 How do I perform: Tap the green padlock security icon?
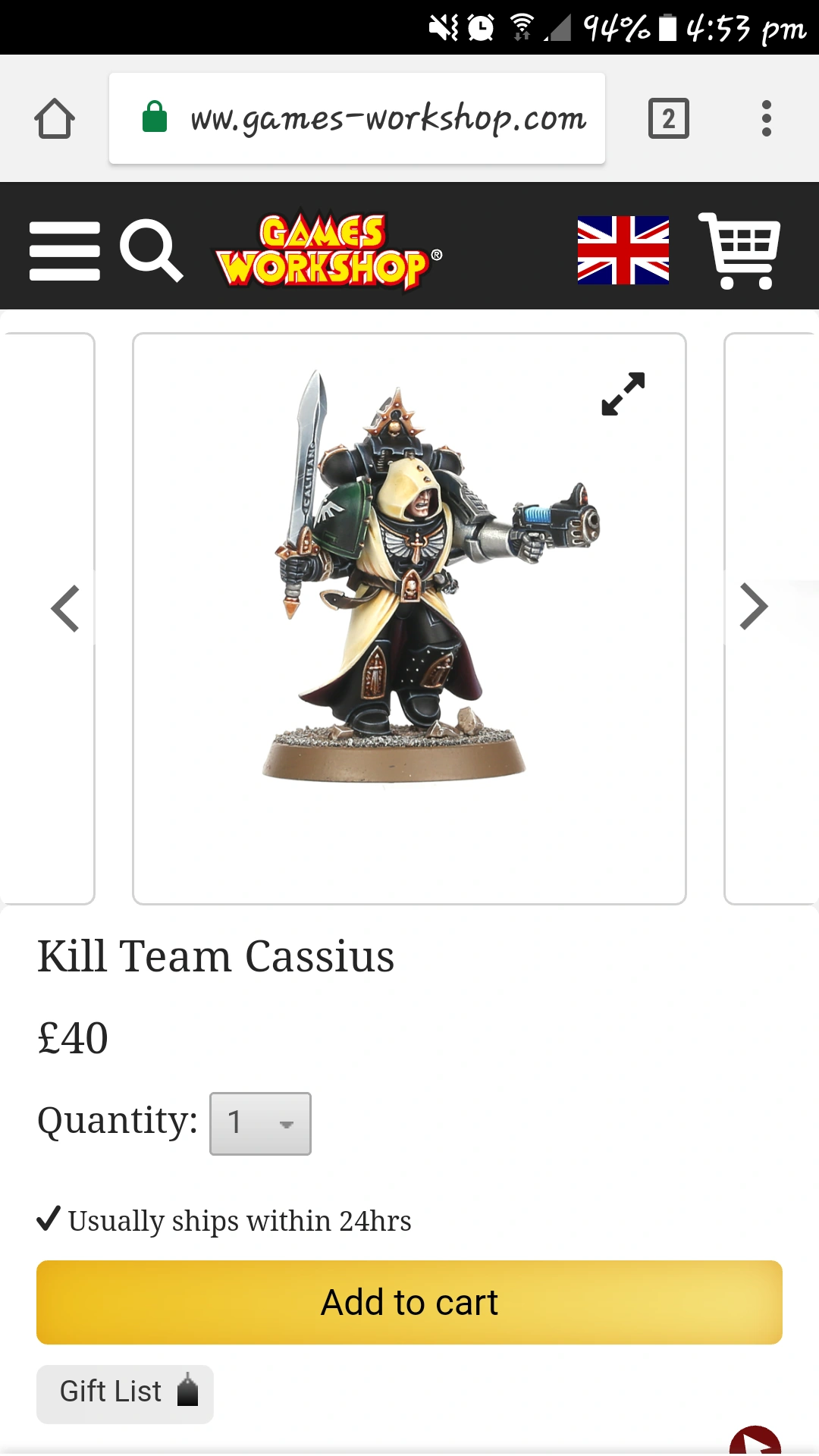point(155,117)
